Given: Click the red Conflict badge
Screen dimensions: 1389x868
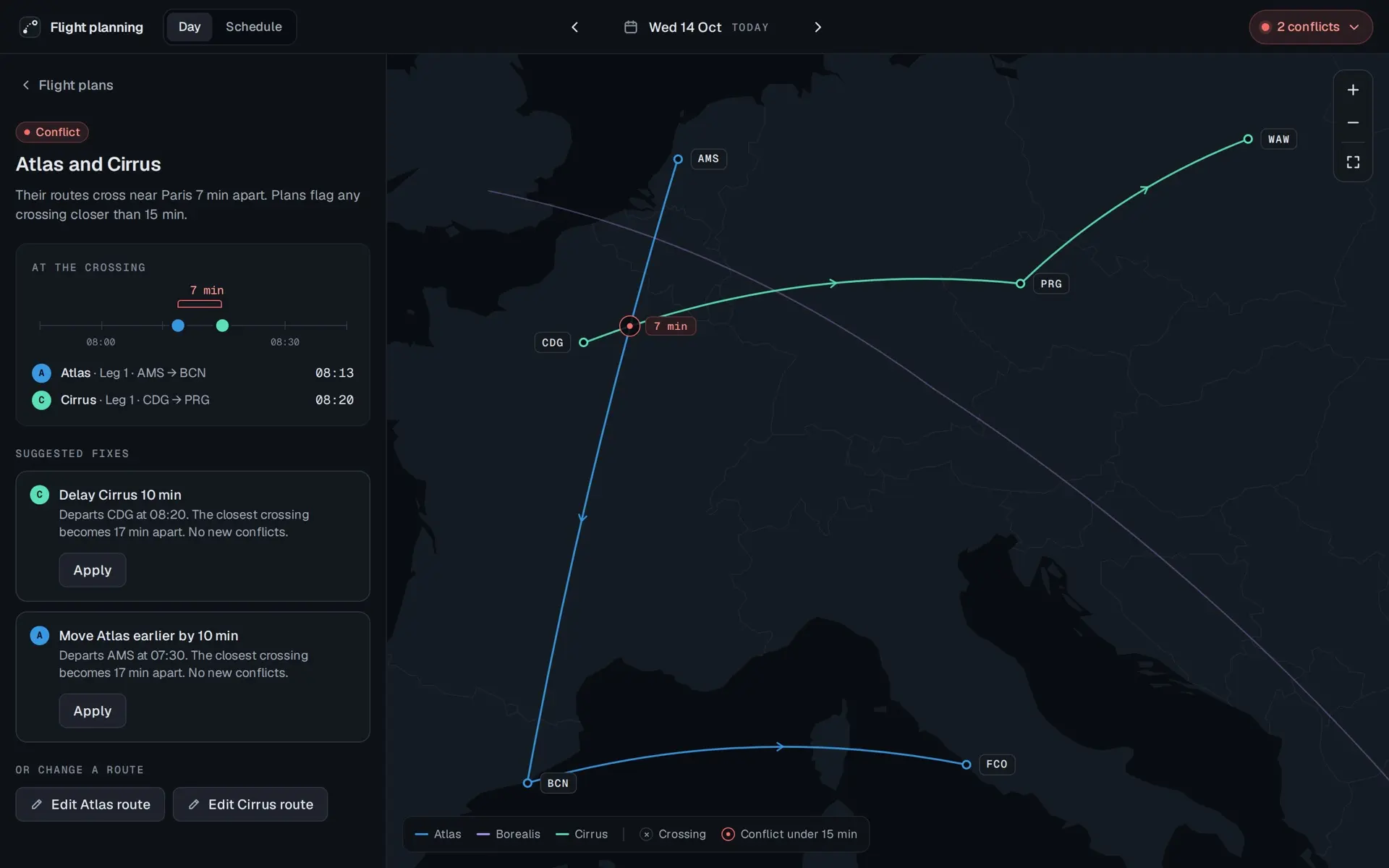Looking at the screenshot, I should point(52,132).
